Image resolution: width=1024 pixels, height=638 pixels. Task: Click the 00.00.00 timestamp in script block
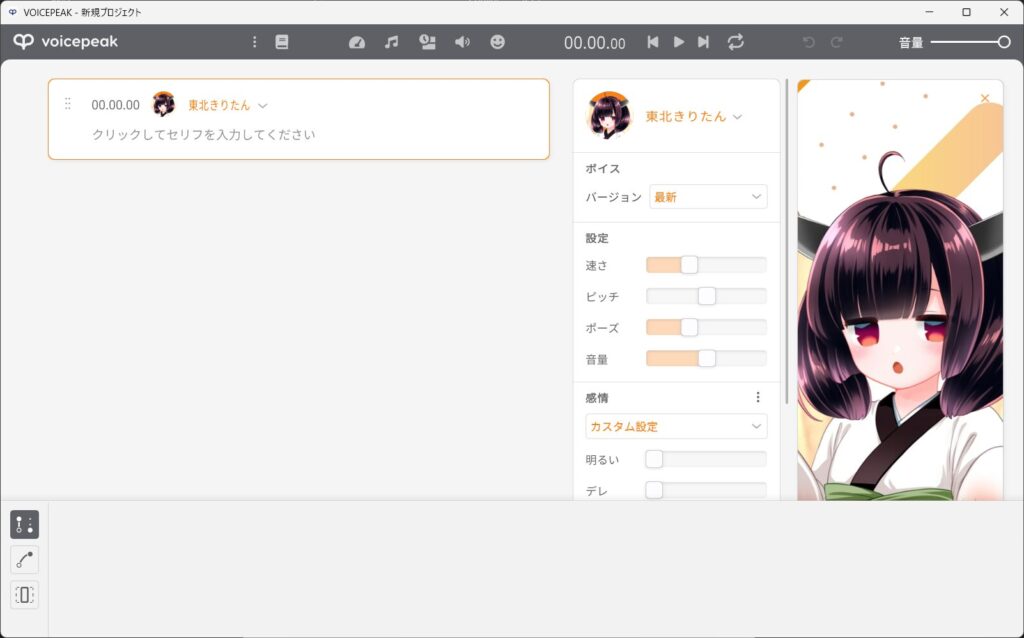pos(116,105)
